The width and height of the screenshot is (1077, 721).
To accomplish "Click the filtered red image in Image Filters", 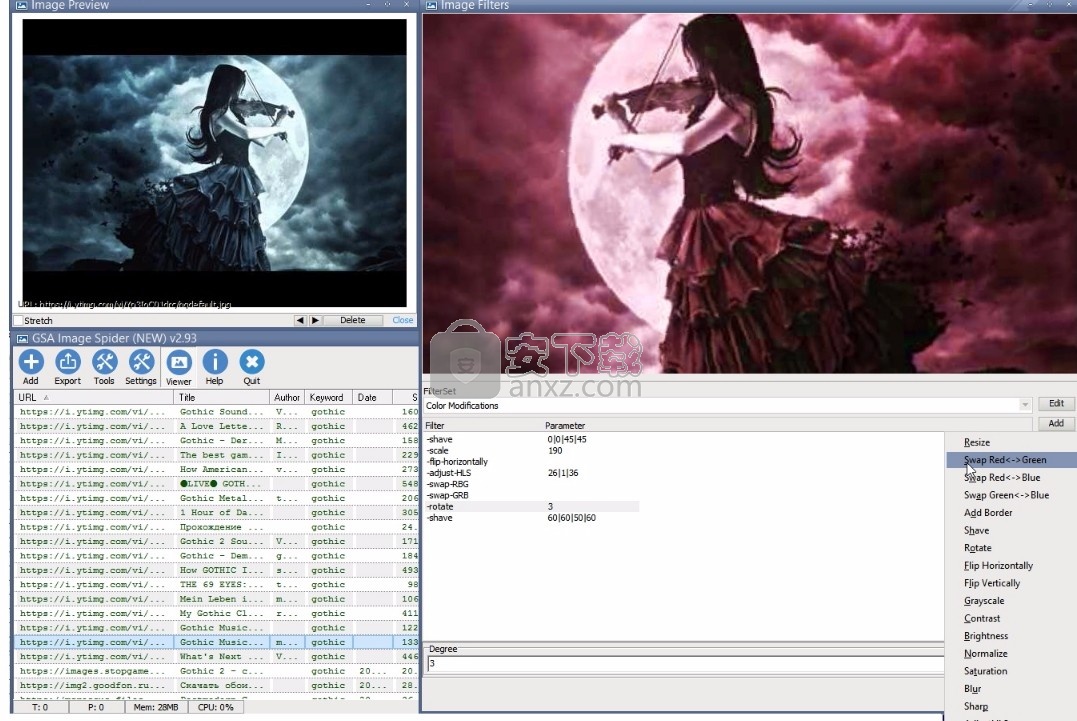I will pos(749,194).
